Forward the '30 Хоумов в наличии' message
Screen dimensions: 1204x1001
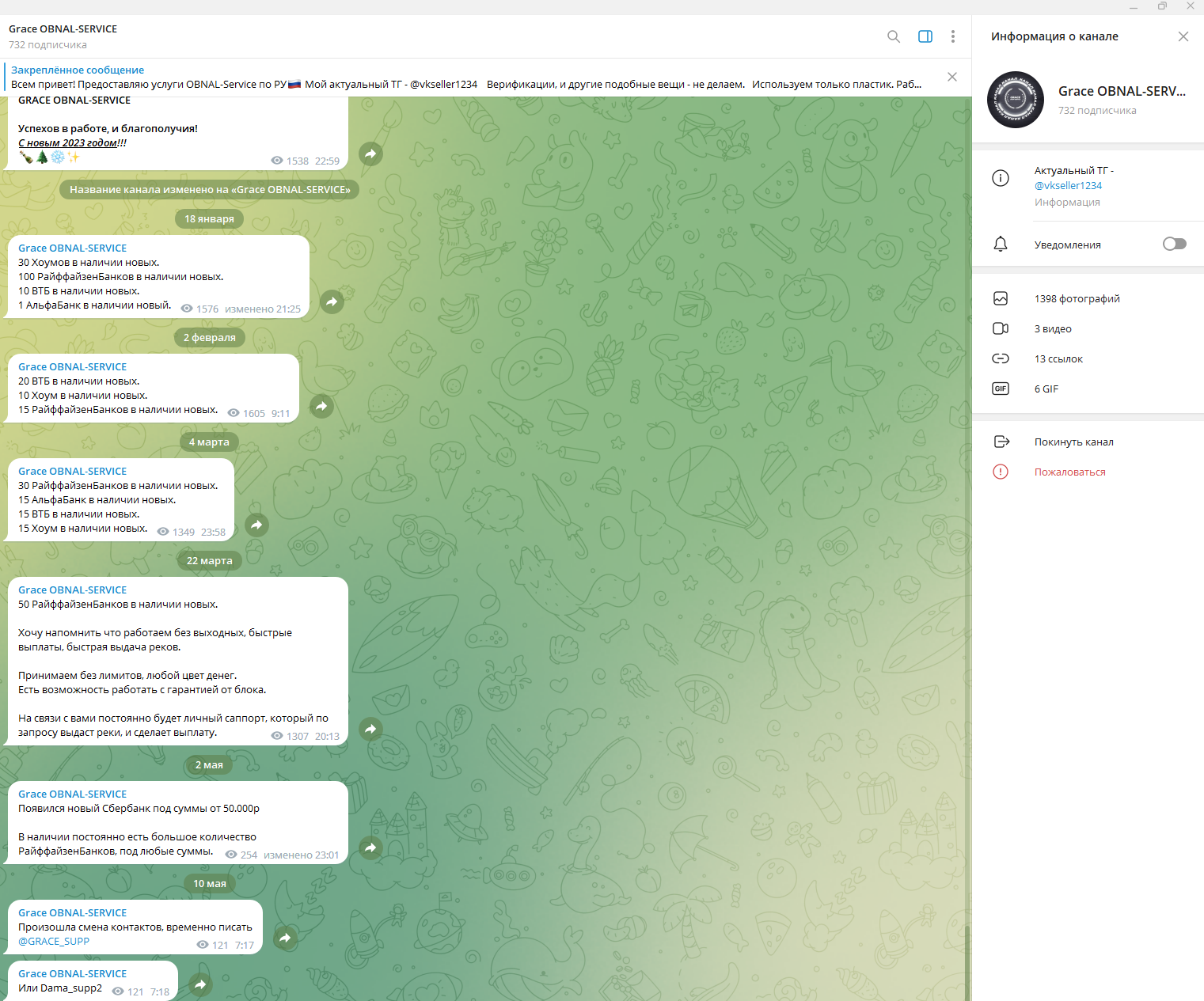tap(332, 301)
